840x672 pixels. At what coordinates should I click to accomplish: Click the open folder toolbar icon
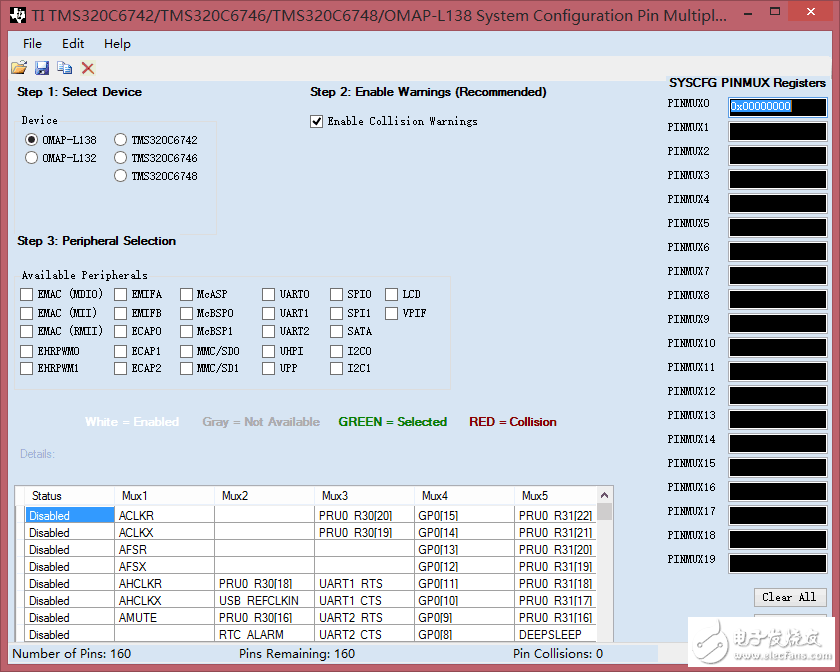tap(19, 68)
